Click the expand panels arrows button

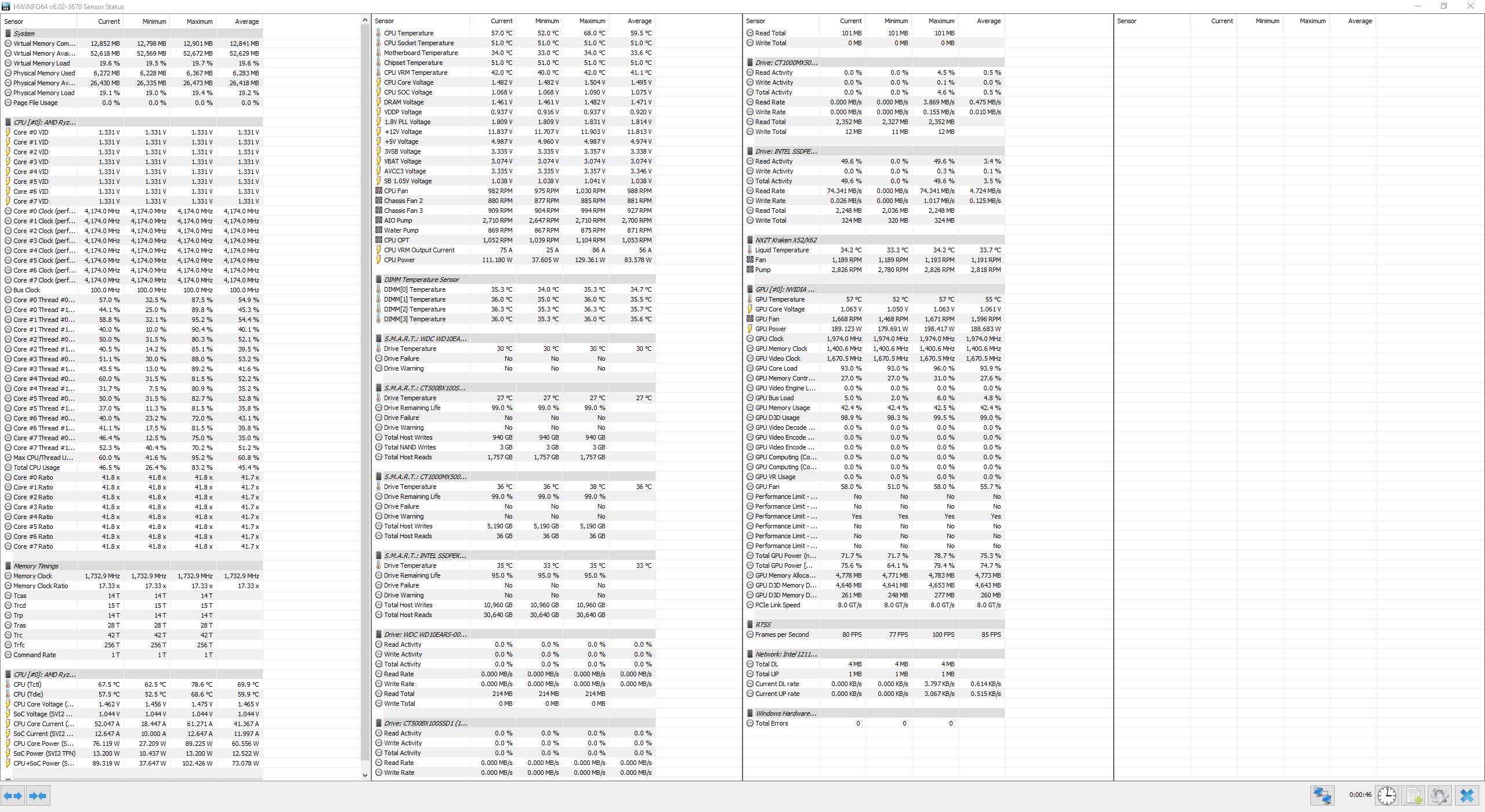pyautogui.click(x=13, y=796)
